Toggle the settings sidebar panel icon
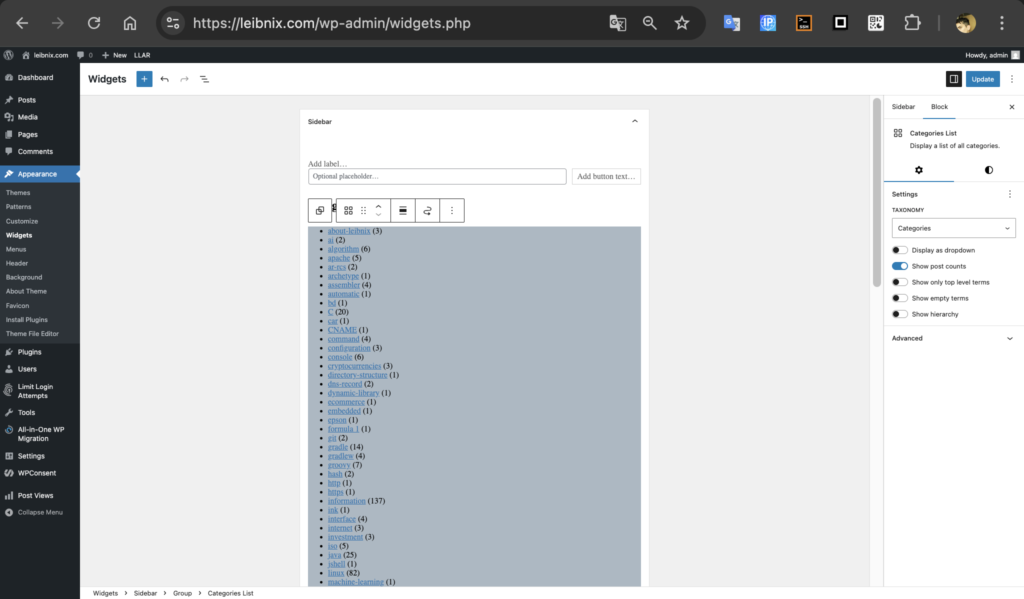 (953, 79)
